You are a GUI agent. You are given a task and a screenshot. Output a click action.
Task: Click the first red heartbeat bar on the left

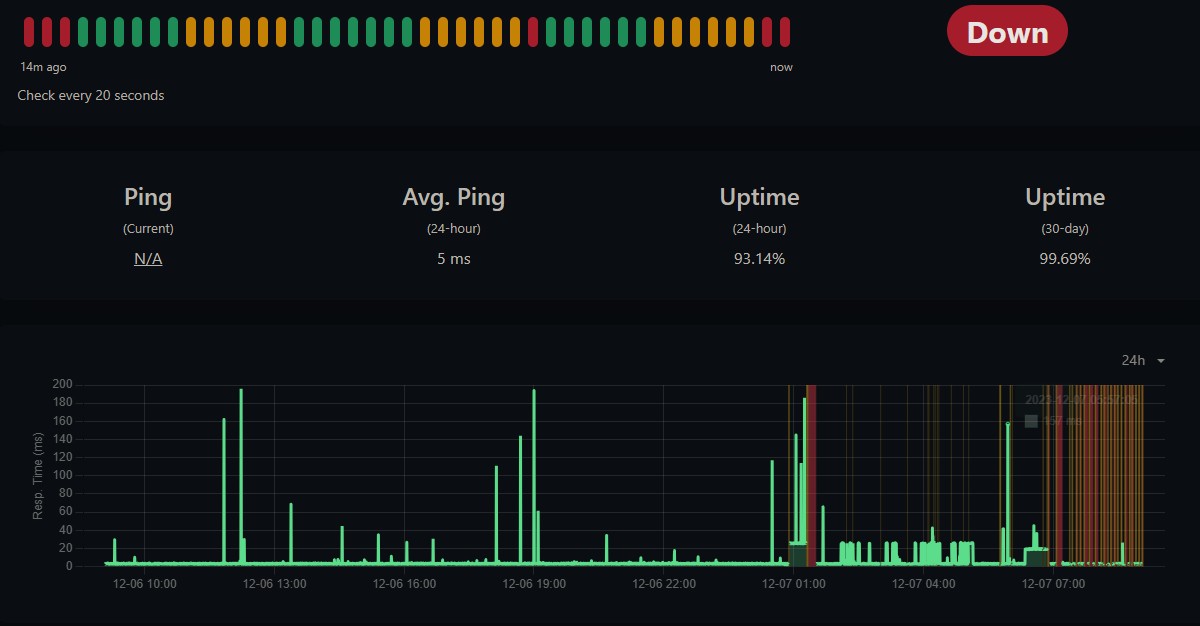tap(29, 32)
